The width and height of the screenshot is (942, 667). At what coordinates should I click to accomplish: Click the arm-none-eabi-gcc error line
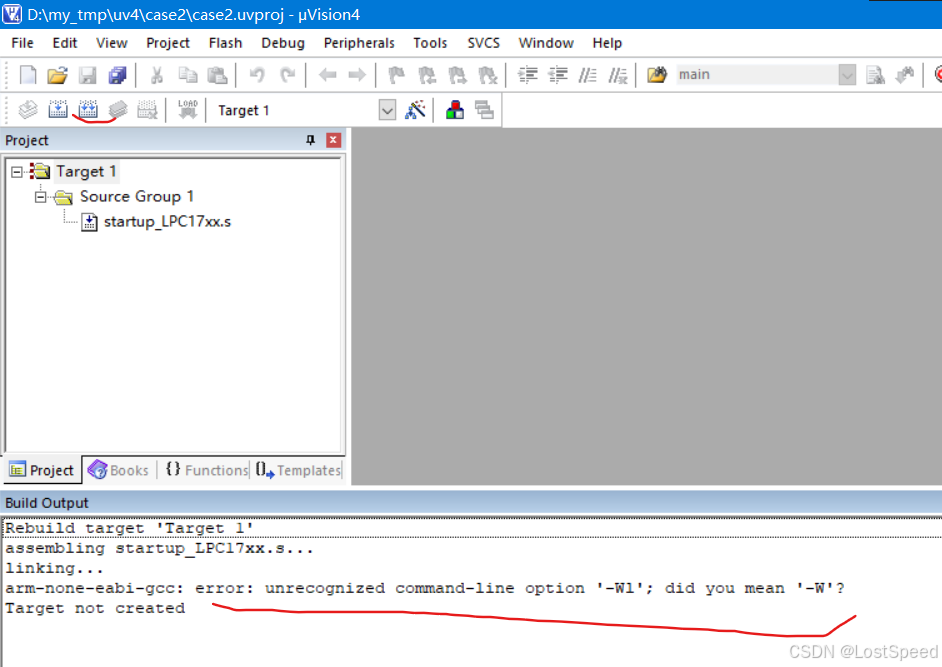(425, 588)
